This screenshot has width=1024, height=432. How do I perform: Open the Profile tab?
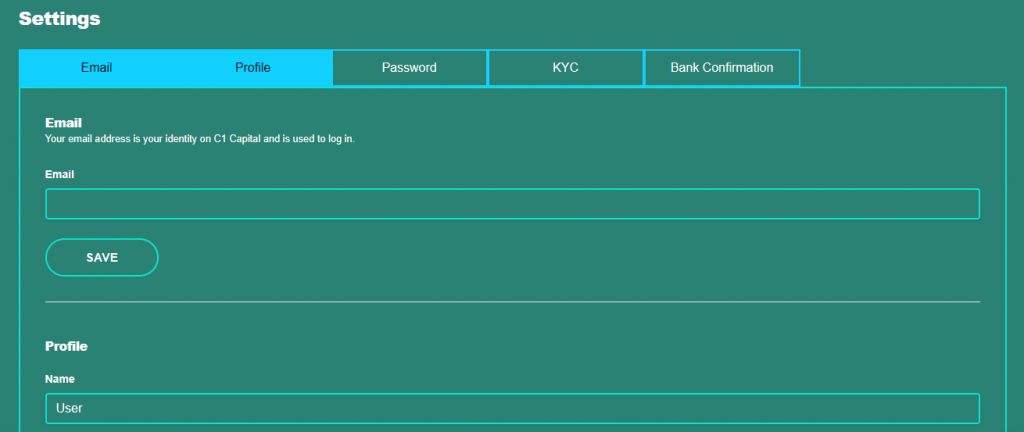pyautogui.click(x=253, y=68)
